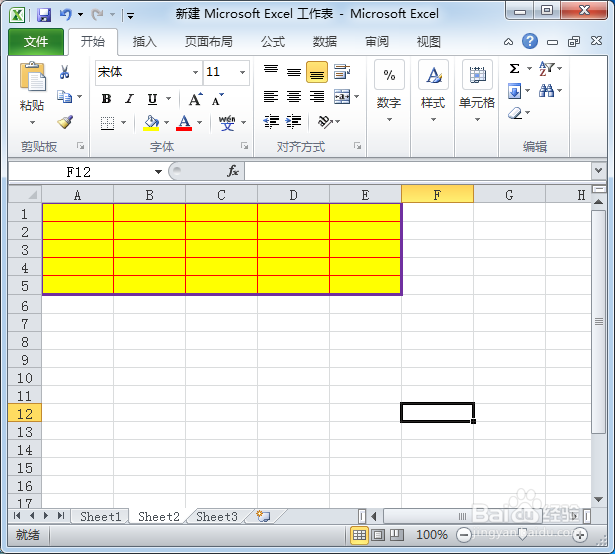Toggle middle vertical alignment
The image size is (615, 554).
294,72
